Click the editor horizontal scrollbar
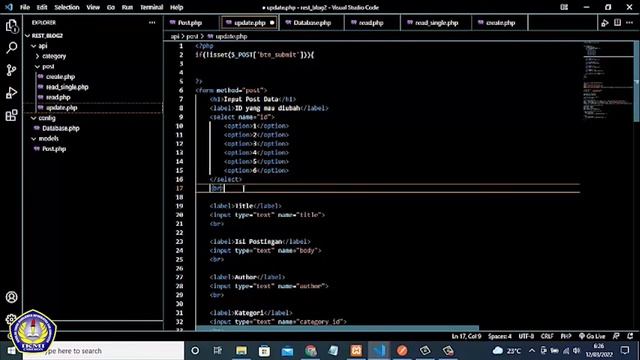The height and width of the screenshot is (360, 640). point(337,328)
